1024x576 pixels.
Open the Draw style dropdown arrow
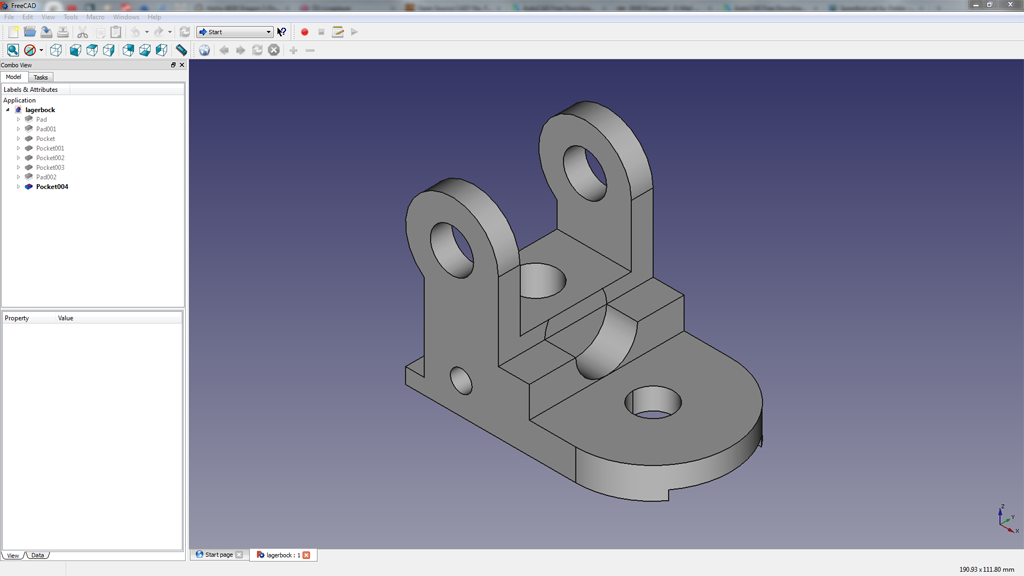click(x=41, y=50)
